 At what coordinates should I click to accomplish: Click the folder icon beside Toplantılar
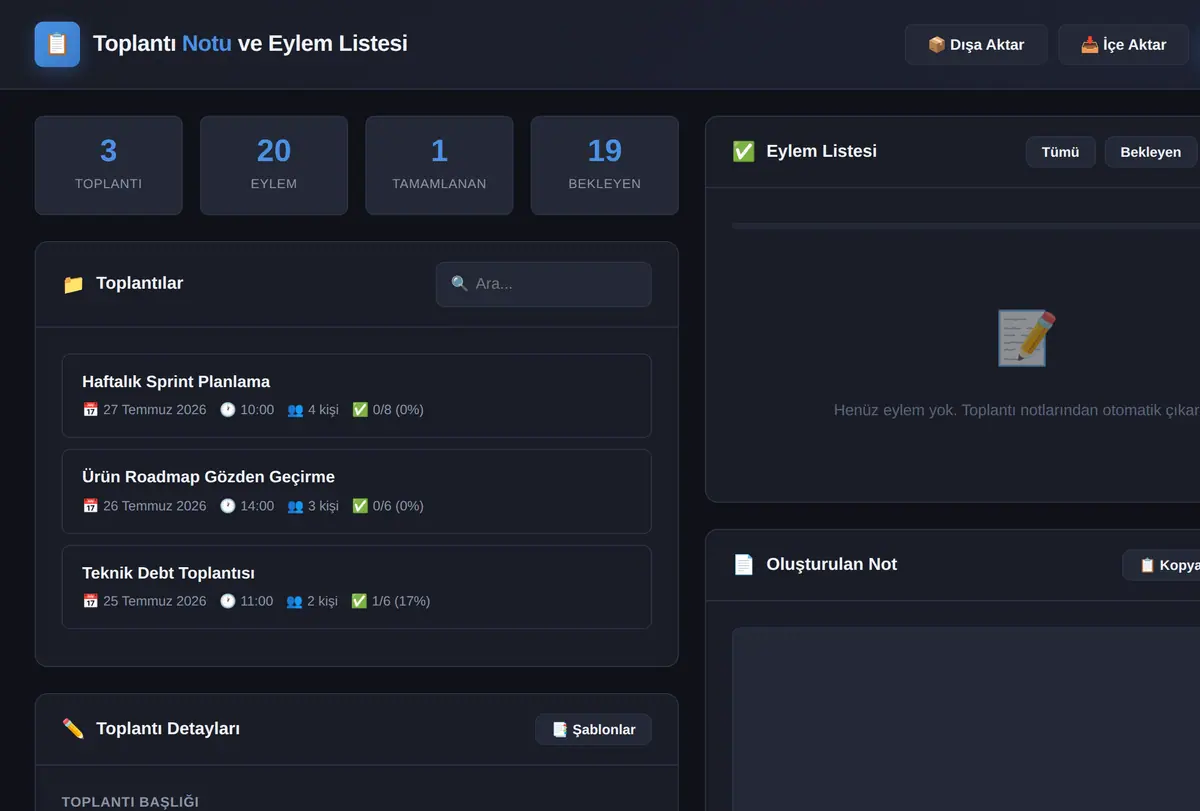73,284
